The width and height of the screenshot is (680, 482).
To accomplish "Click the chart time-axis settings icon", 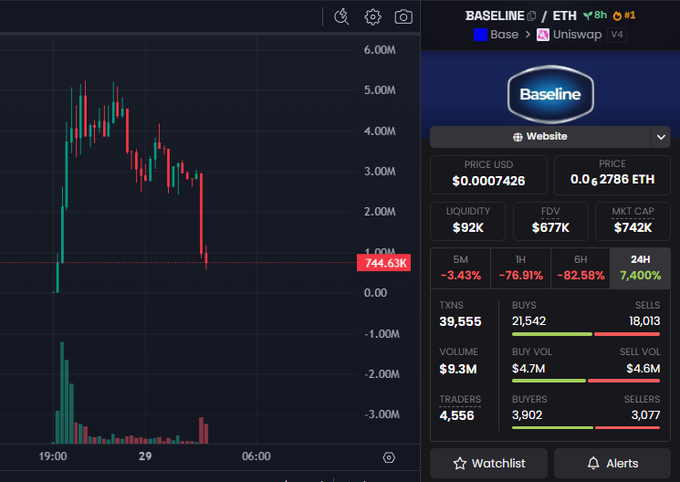I will point(389,457).
